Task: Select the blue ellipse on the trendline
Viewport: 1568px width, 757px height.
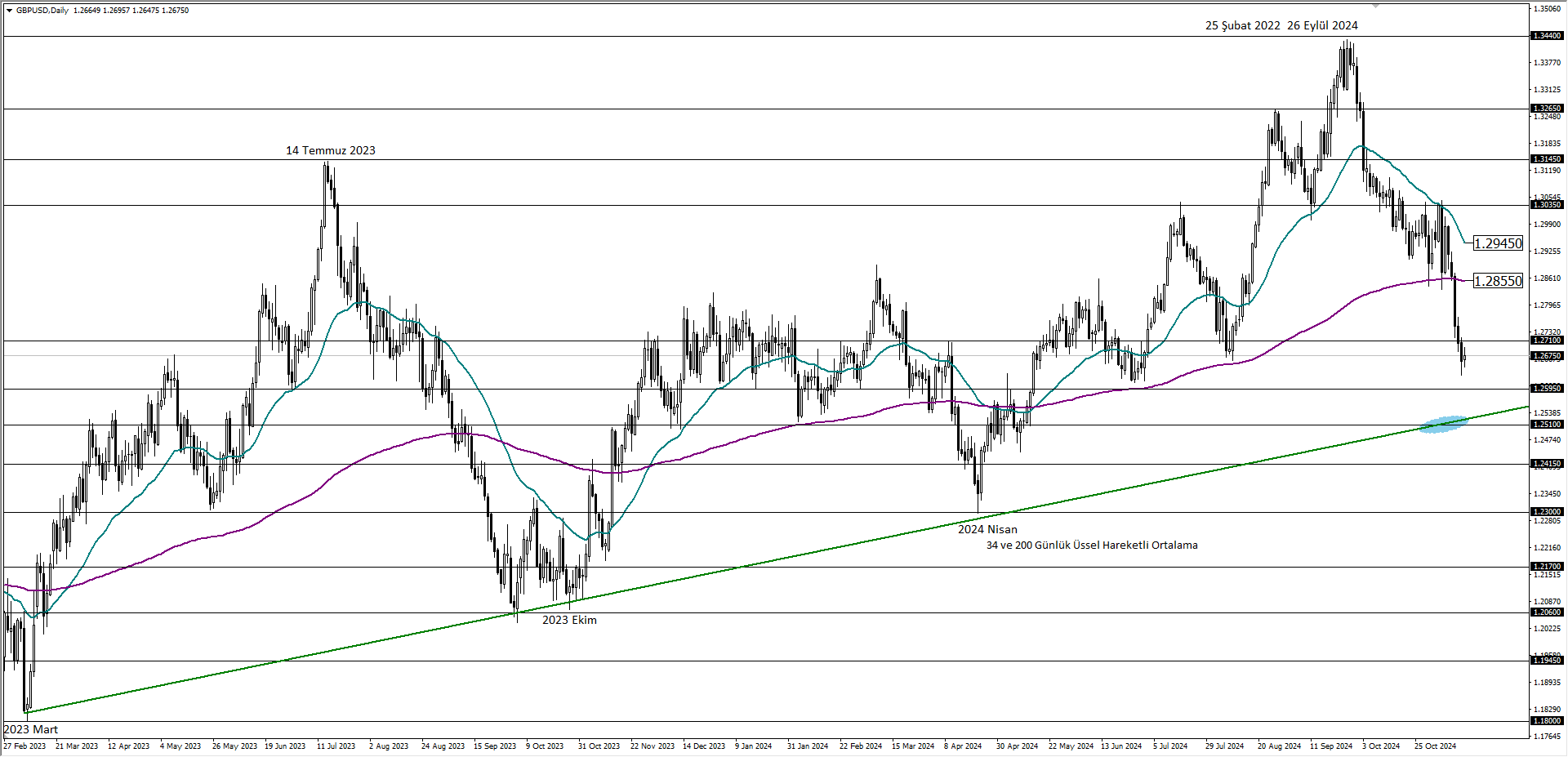Action: pyautogui.click(x=1443, y=424)
